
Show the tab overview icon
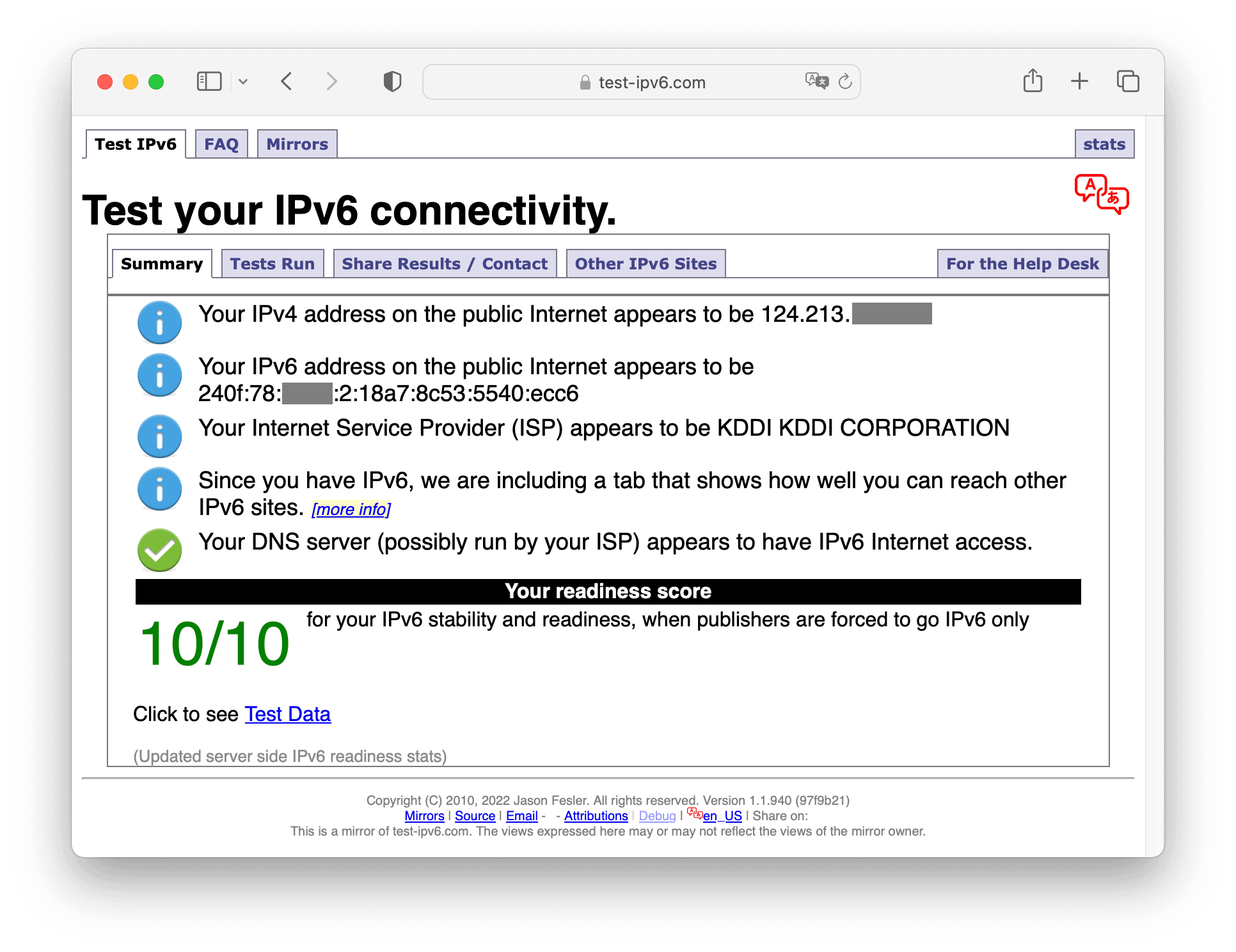coord(1128,81)
